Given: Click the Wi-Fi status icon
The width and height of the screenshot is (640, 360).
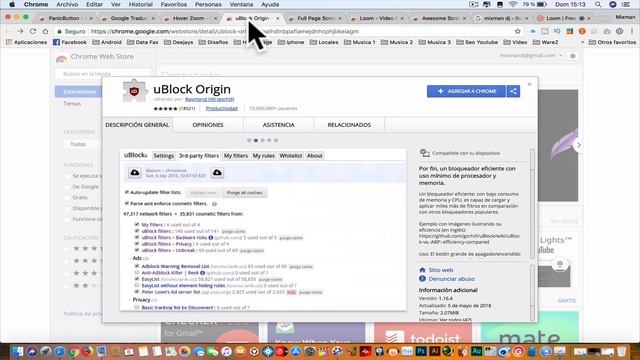Looking at the screenshot, I should [513, 4].
